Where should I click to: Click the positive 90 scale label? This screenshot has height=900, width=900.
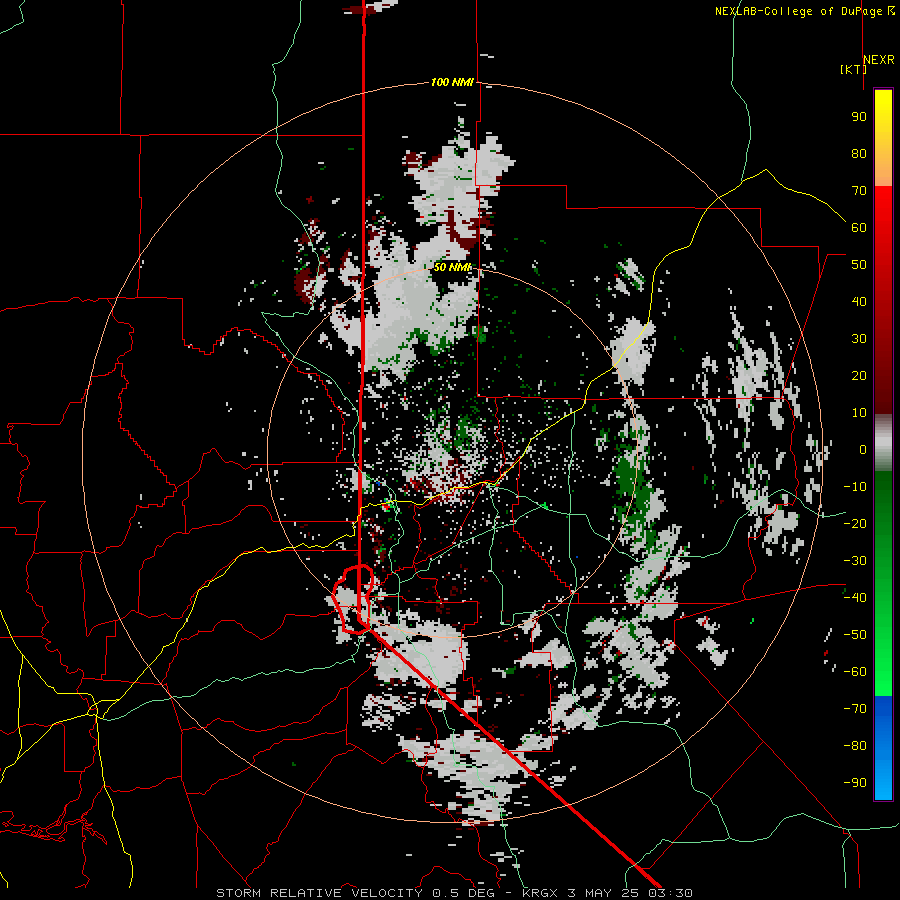pyautogui.click(x=859, y=117)
